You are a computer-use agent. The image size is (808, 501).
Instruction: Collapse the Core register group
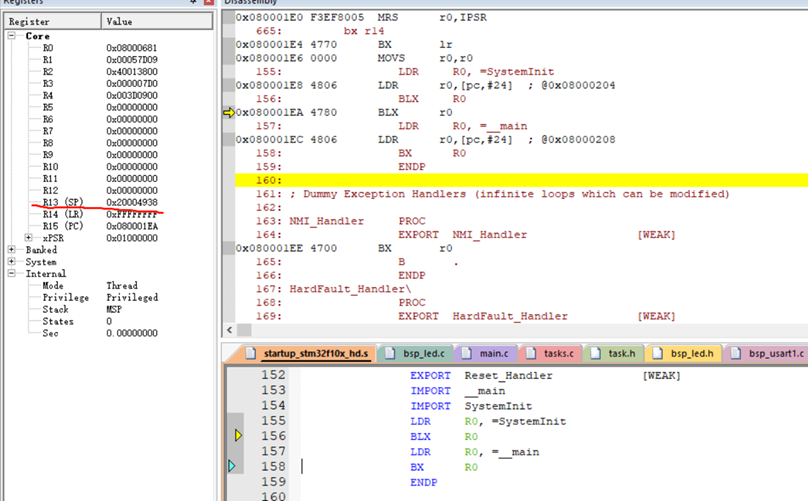coord(11,36)
